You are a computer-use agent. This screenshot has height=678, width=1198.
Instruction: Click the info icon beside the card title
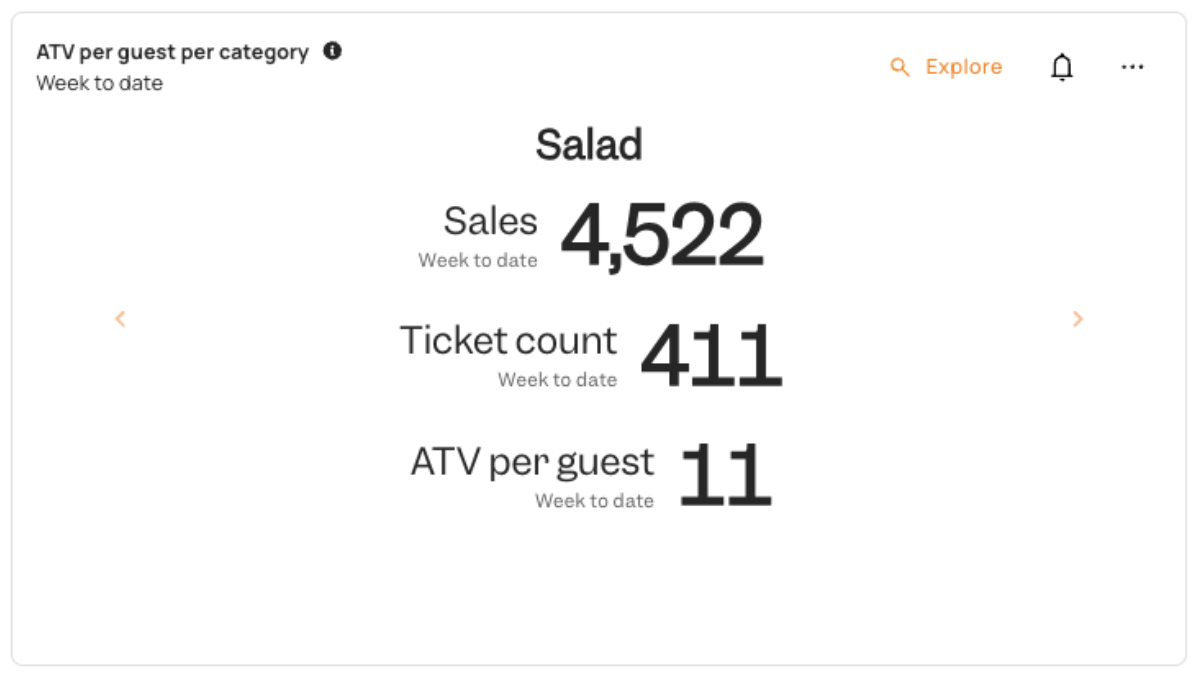coord(332,50)
